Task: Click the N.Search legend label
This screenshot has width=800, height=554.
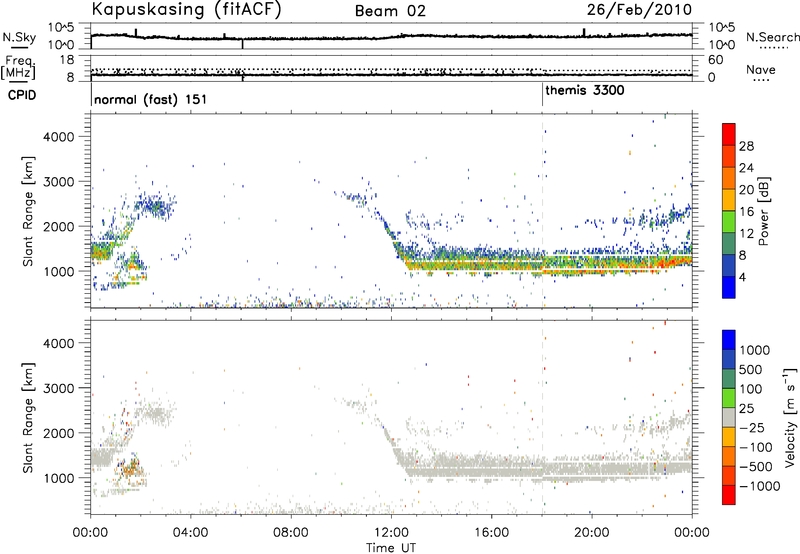Action: pos(772,37)
